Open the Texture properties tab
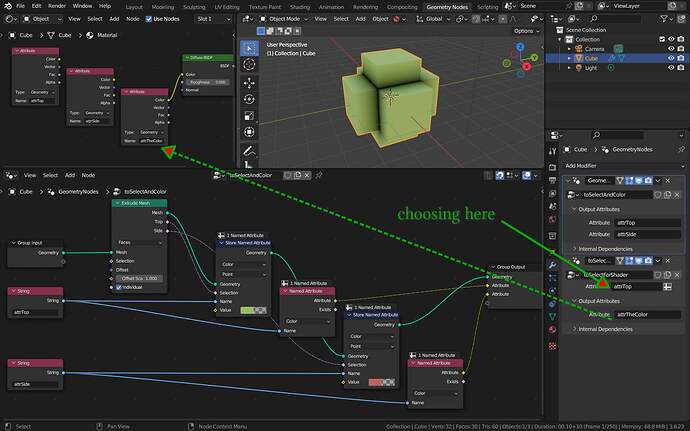The height and width of the screenshot is (431, 690). coord(553,346)
